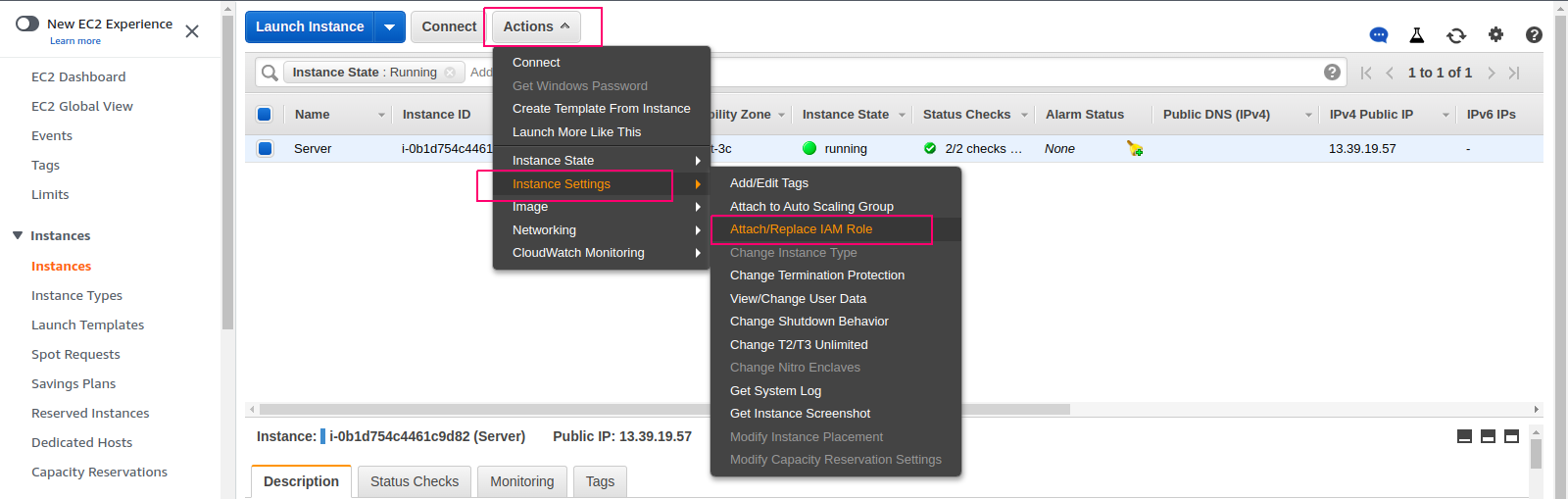1568x499 pixels.
Task: Toggle the New EC2 Experience switch
Action: pos(27,24)
